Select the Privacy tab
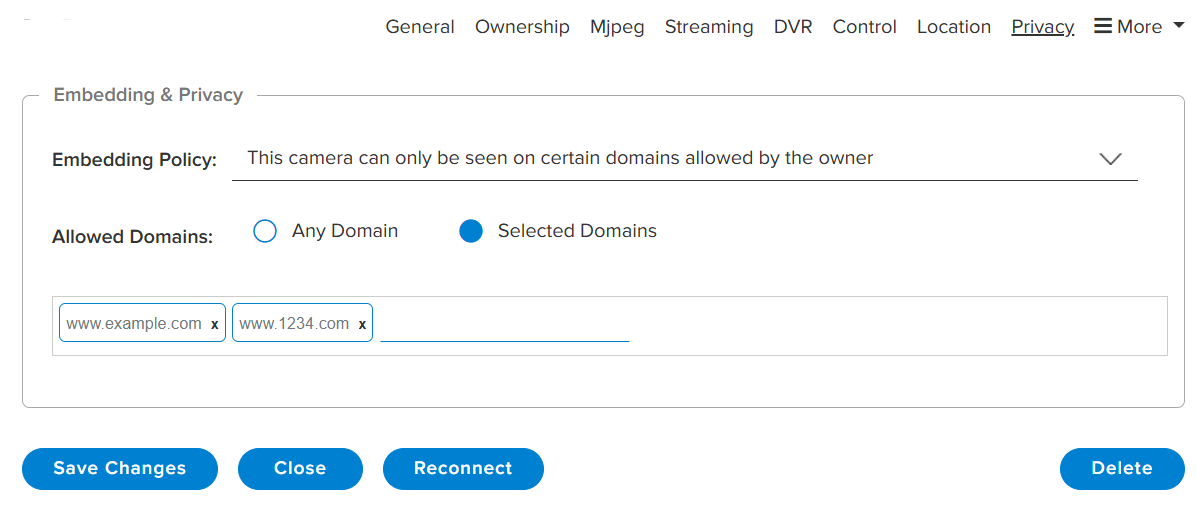 tap(1043, 27)
